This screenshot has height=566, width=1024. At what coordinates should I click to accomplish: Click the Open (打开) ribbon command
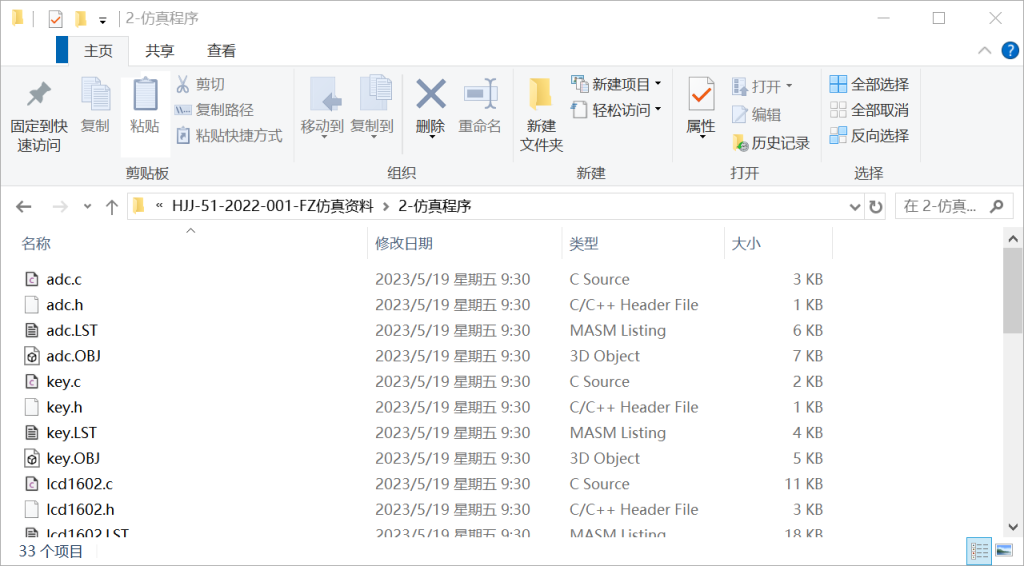762,86
